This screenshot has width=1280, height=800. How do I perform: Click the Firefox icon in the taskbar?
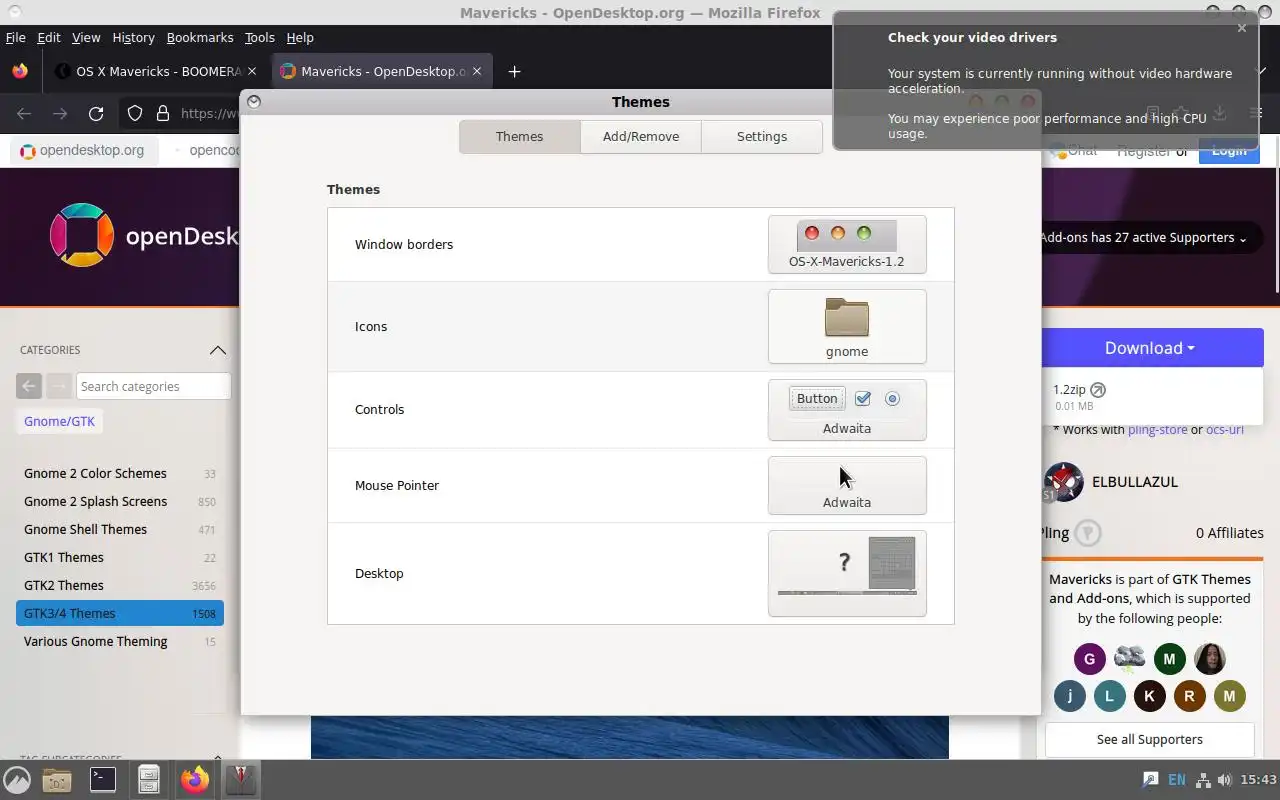pos(195,780)
